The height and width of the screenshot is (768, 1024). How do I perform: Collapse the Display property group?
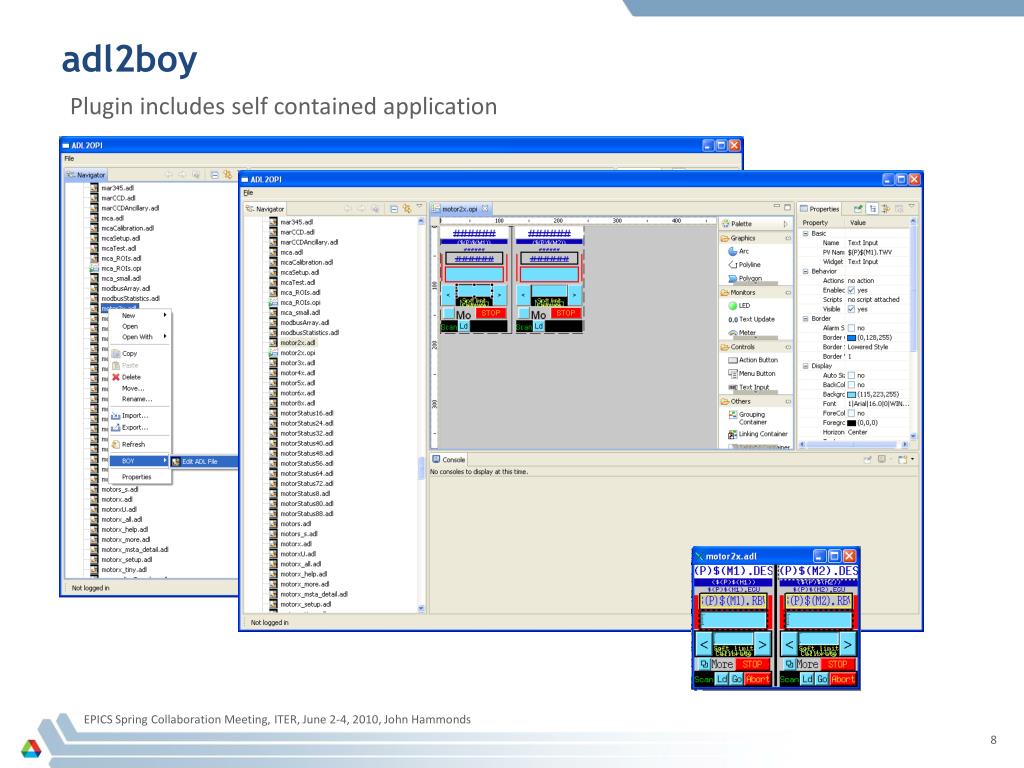click(x=806, y=366)
